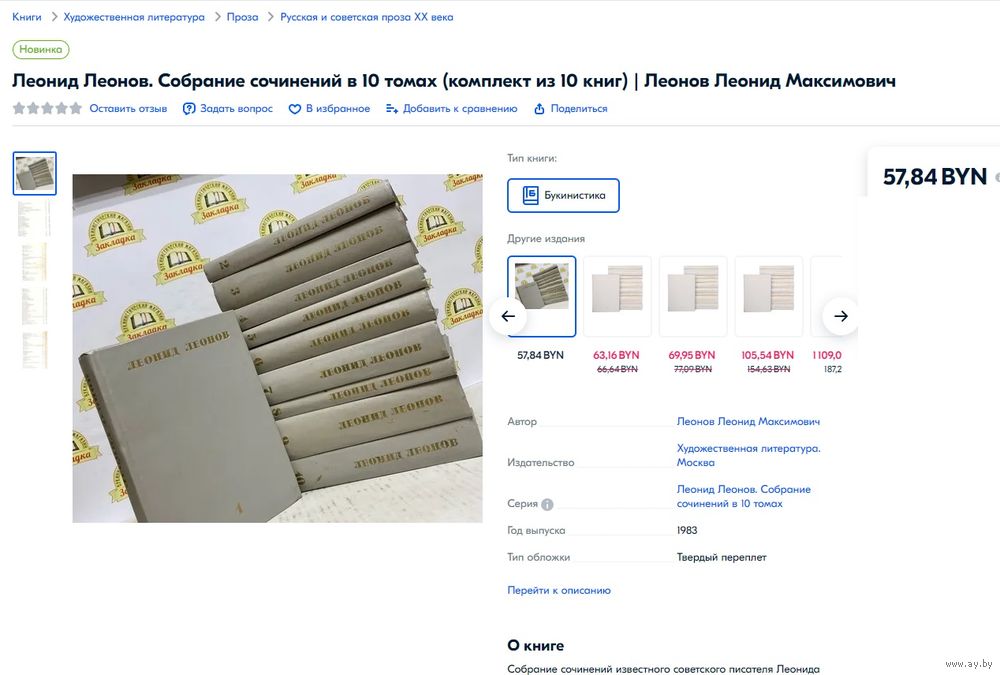
Task: Rate the book using the star icons
Action: click(47, 108)
